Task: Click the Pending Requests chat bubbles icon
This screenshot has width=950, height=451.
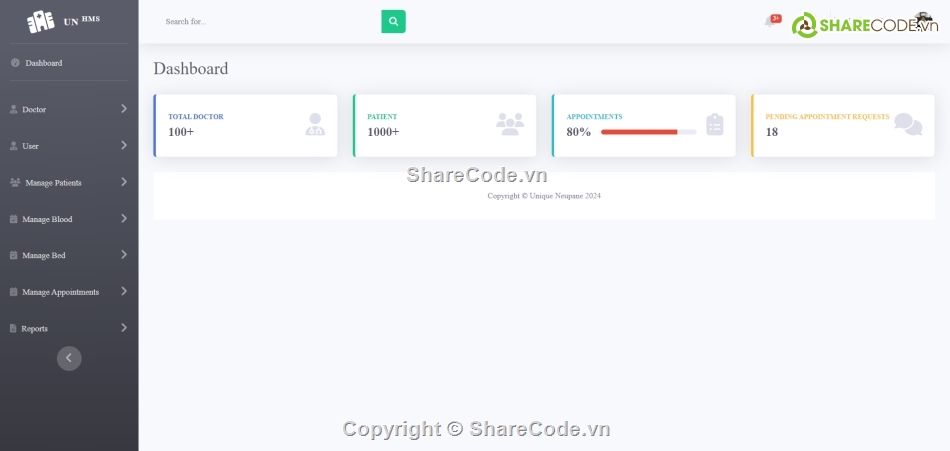Action: click(908, 124)
